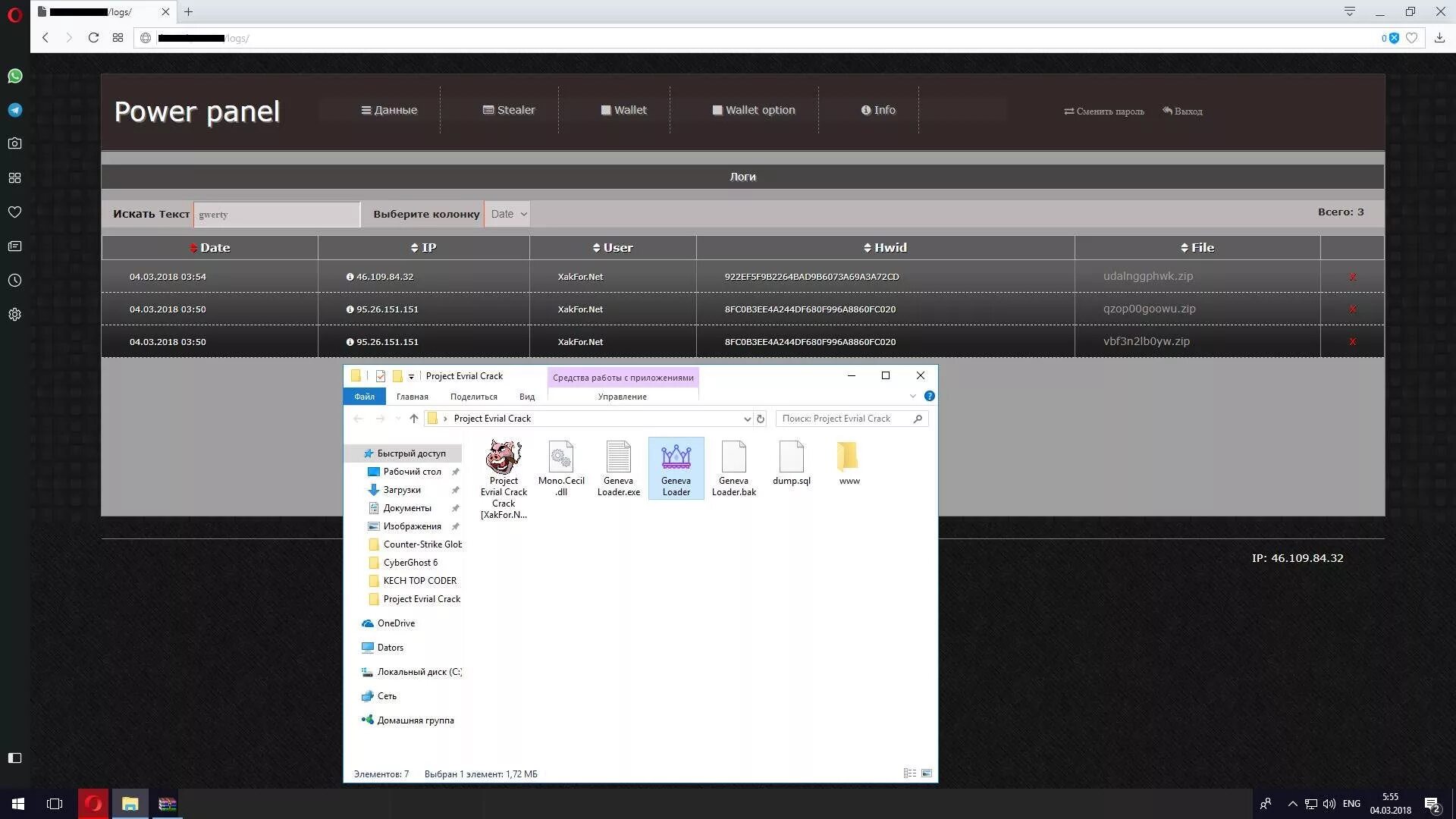The width and height of the screenshot is (1456, 819).
Task: Toggle properties checkmark in Explorer title bar
Action: click(x=381, y=376)
